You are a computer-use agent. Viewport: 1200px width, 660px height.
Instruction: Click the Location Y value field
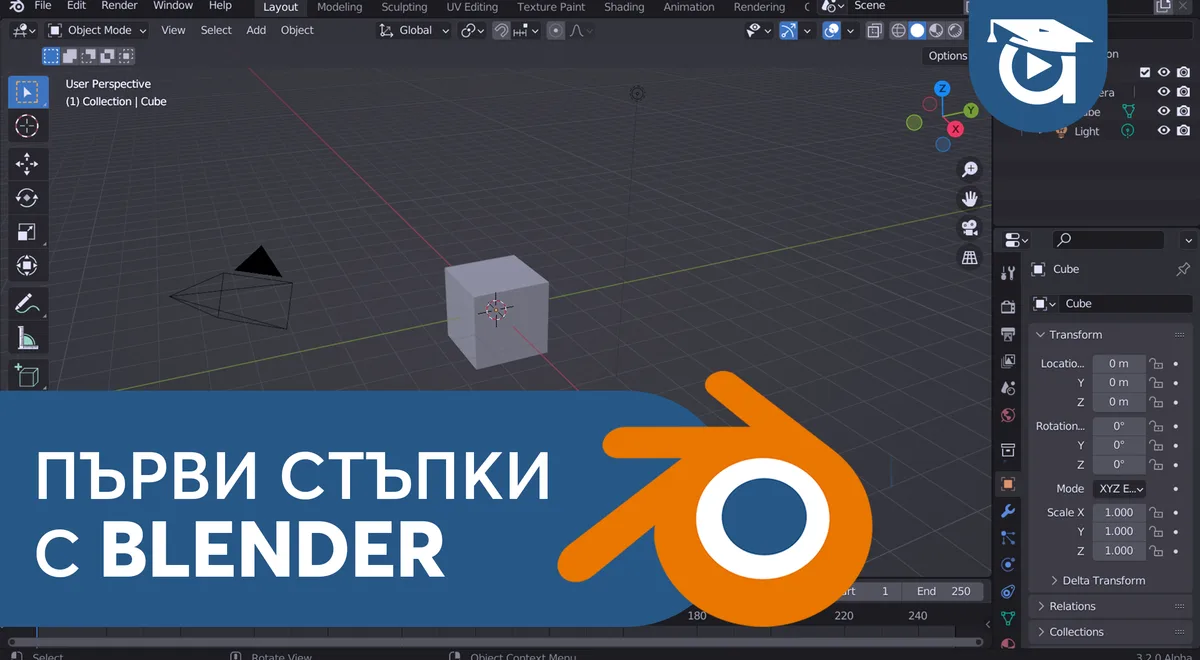pos(1118,383)
